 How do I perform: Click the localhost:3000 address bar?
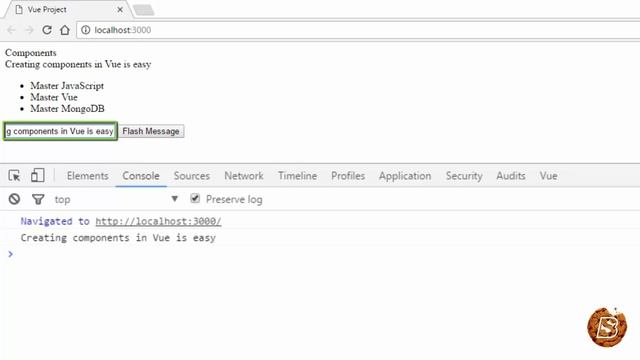tap(358, 30)
